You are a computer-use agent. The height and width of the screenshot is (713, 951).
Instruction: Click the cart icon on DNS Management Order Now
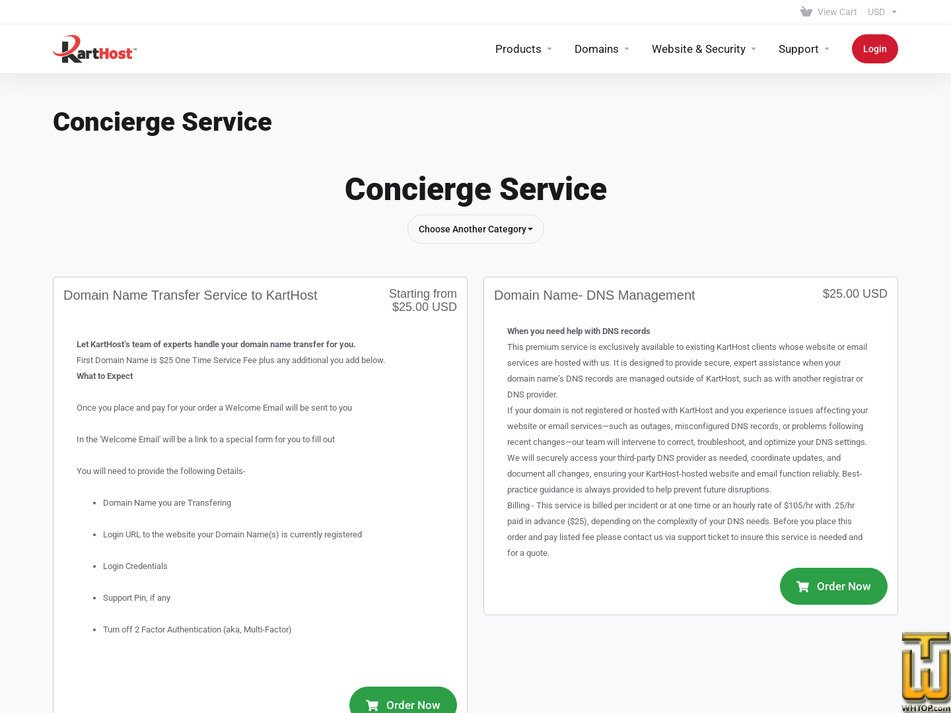pos(802,586)
